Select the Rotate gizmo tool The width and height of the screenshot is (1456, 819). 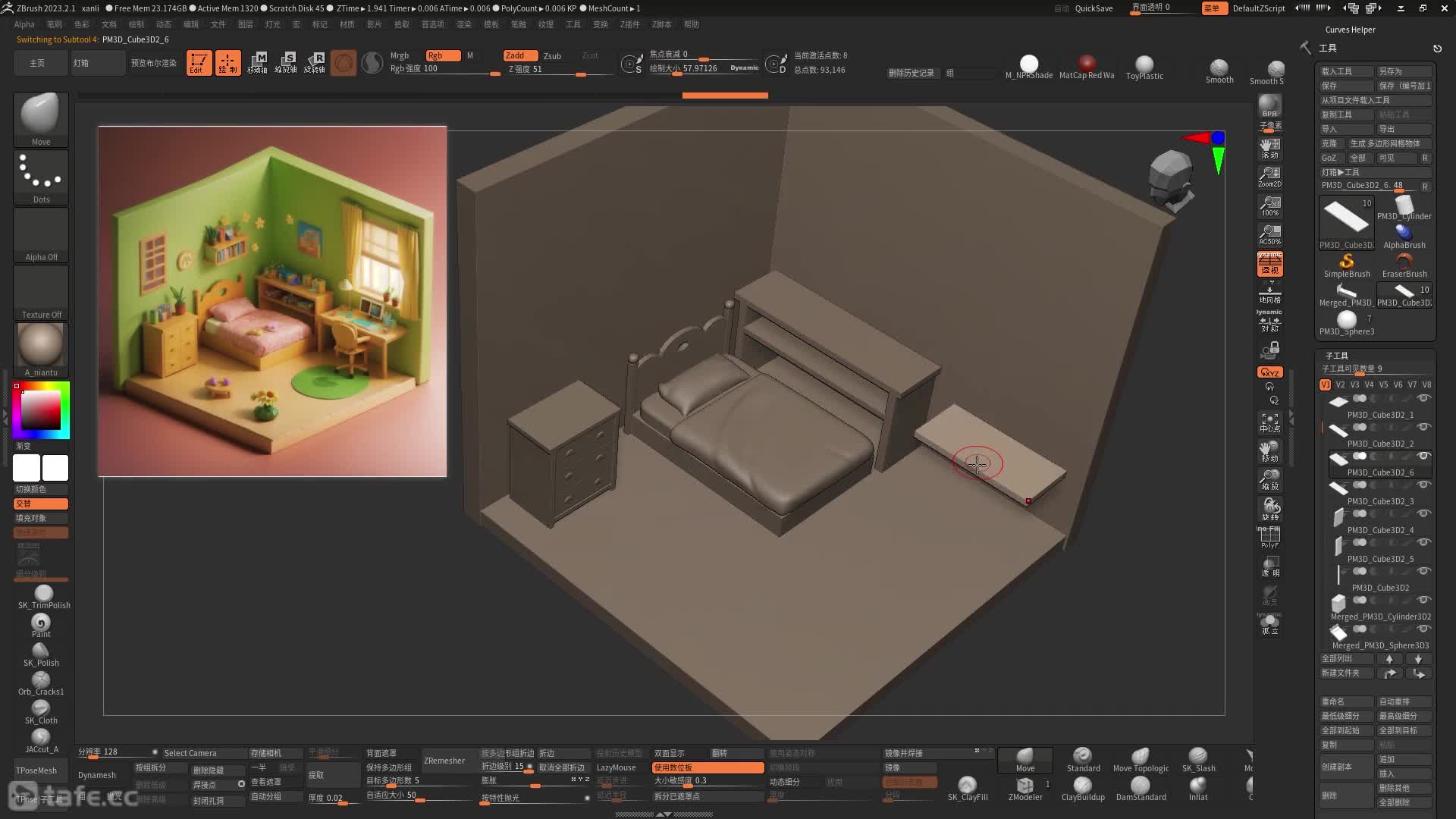(x=315, y=63)
